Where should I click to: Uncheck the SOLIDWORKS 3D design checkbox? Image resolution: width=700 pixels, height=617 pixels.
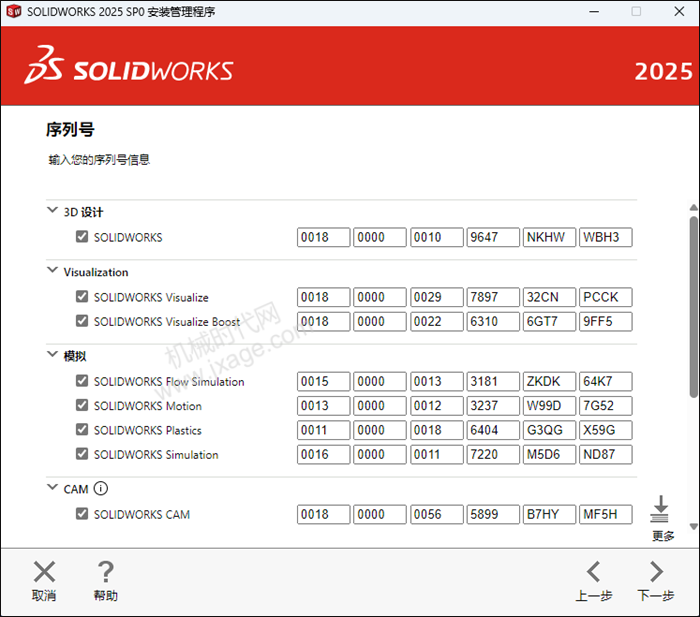coord(82,237)
